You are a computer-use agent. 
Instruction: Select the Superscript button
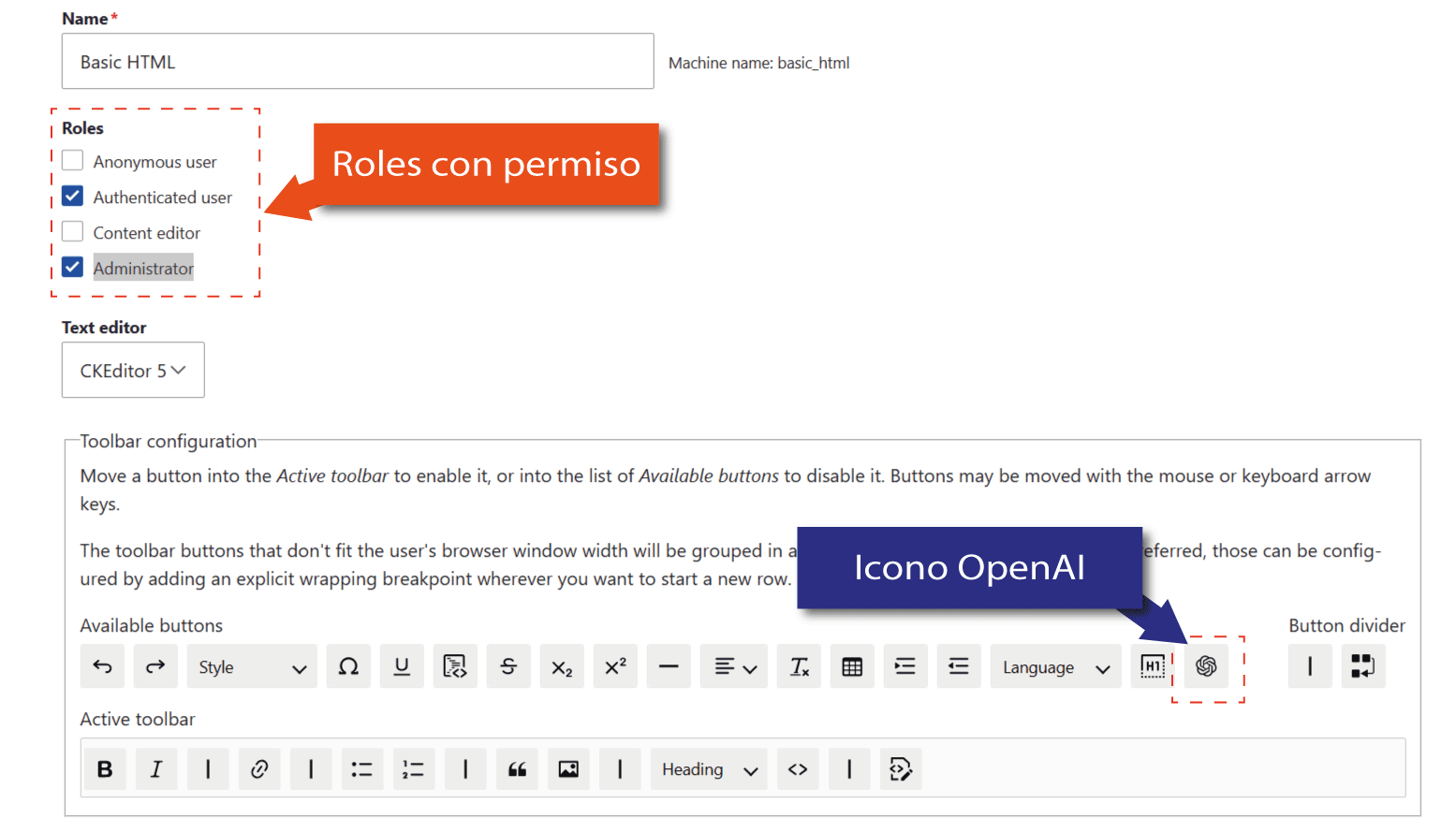615,666
